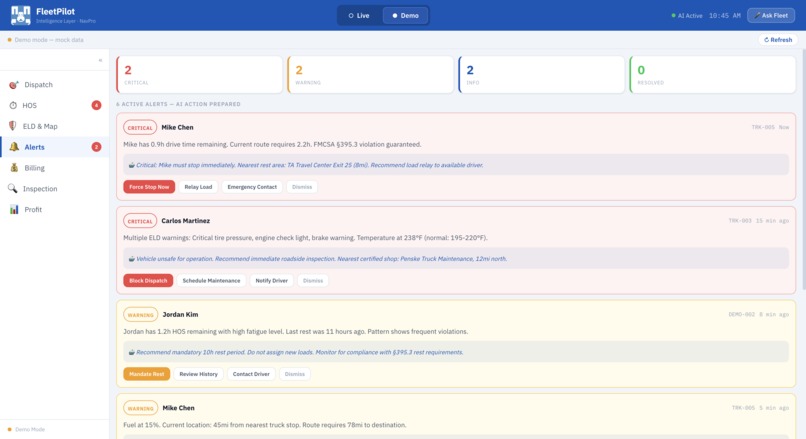Open the Alerts page
Screen dimensions: 806x439
click(54, 147)
